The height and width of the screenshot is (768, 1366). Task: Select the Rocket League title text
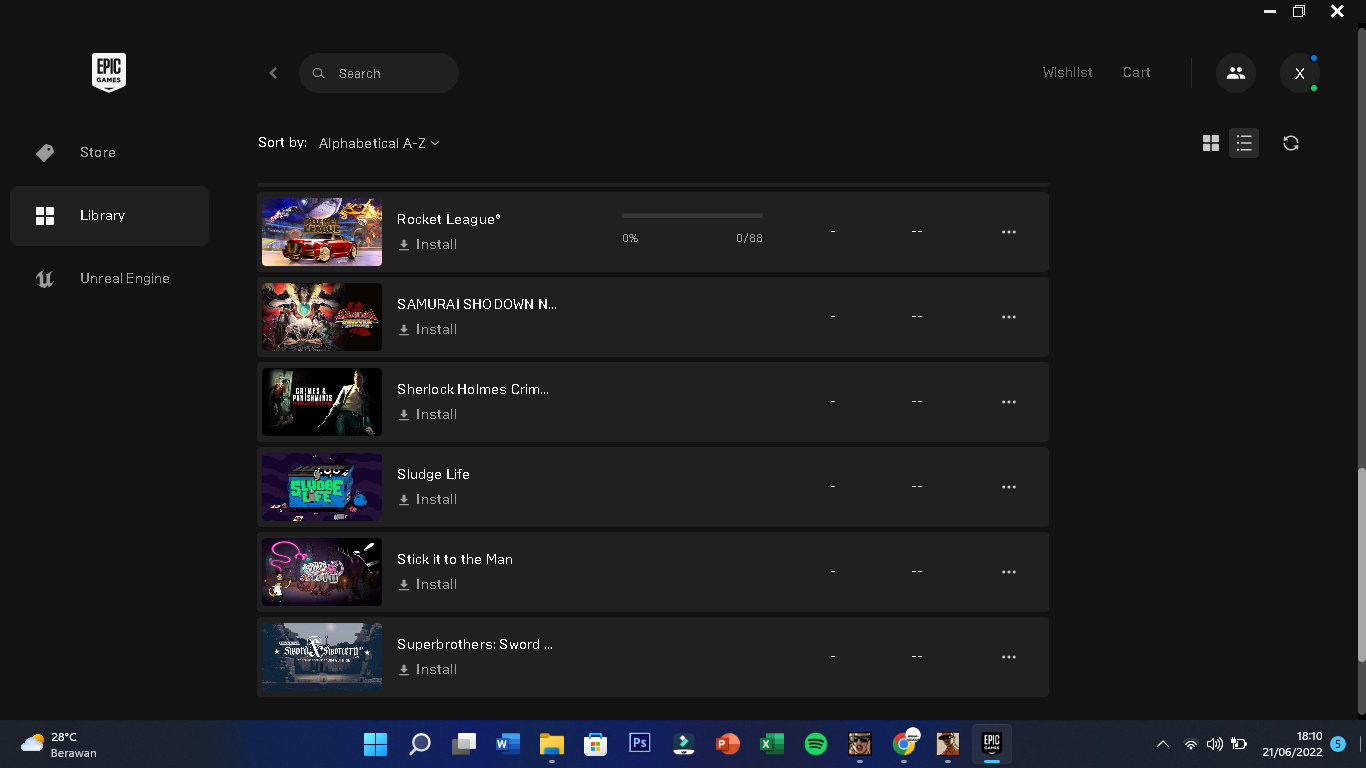pyautogui.click(x=449, y=219)
